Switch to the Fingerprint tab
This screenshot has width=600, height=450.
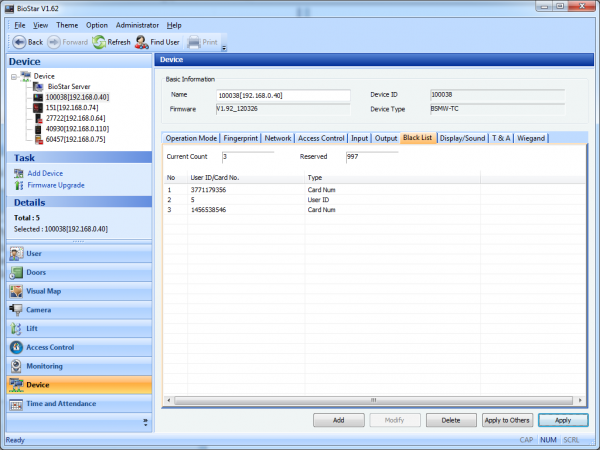tap(242, 138)
